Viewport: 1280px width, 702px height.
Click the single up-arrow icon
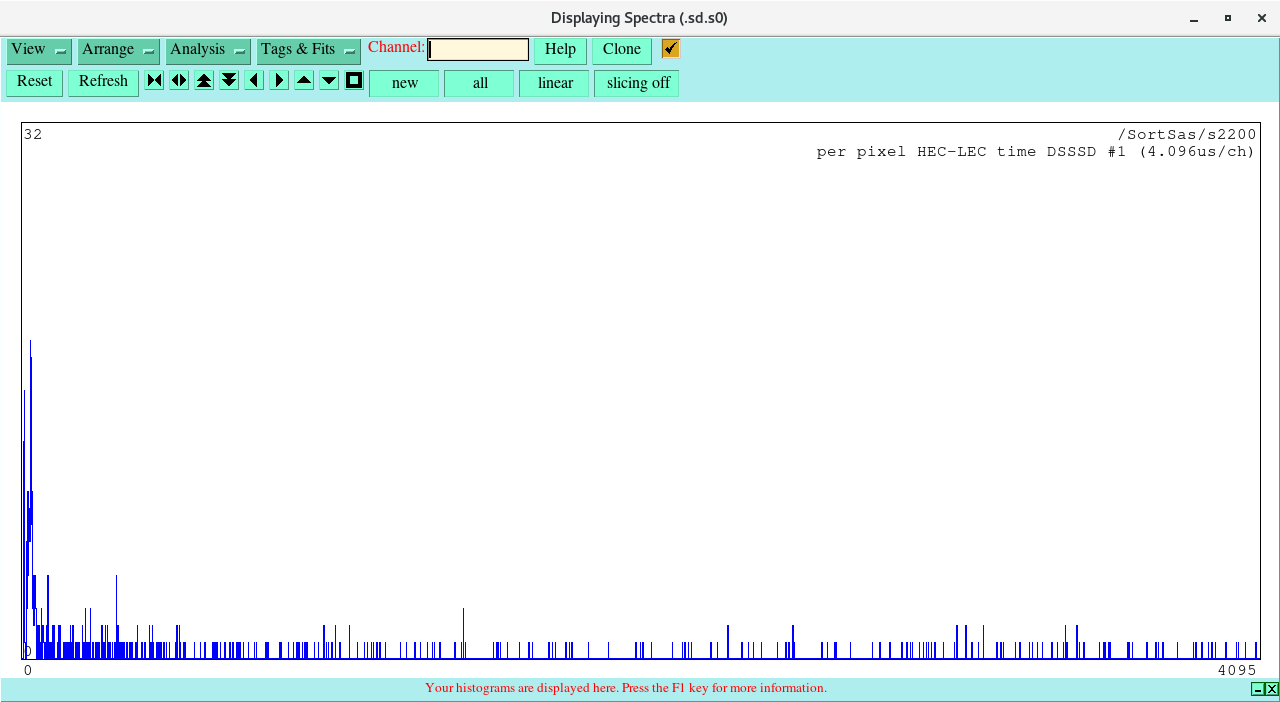coord(304,81)
